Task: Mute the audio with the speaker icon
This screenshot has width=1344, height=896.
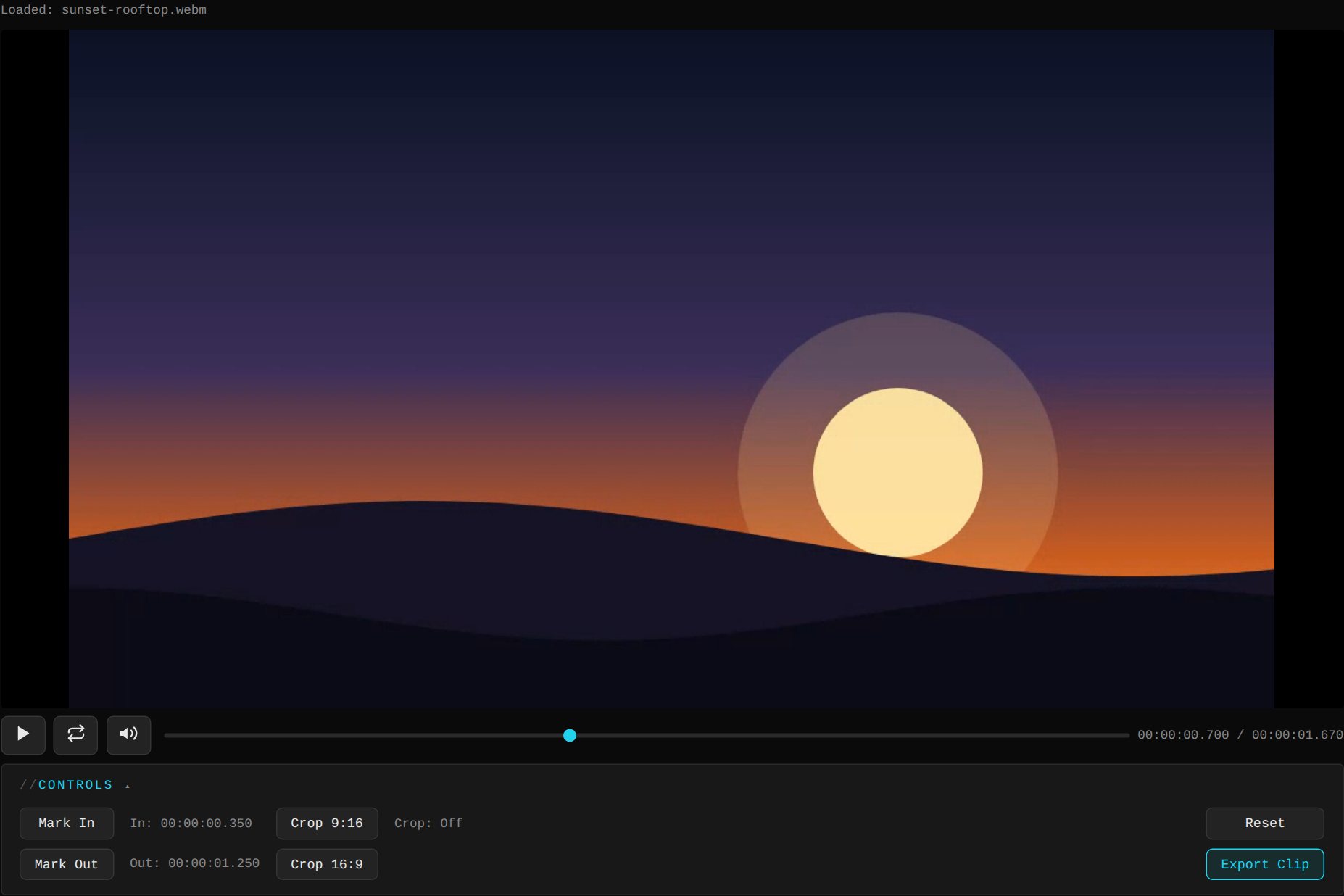Action: tap(128, 734)
